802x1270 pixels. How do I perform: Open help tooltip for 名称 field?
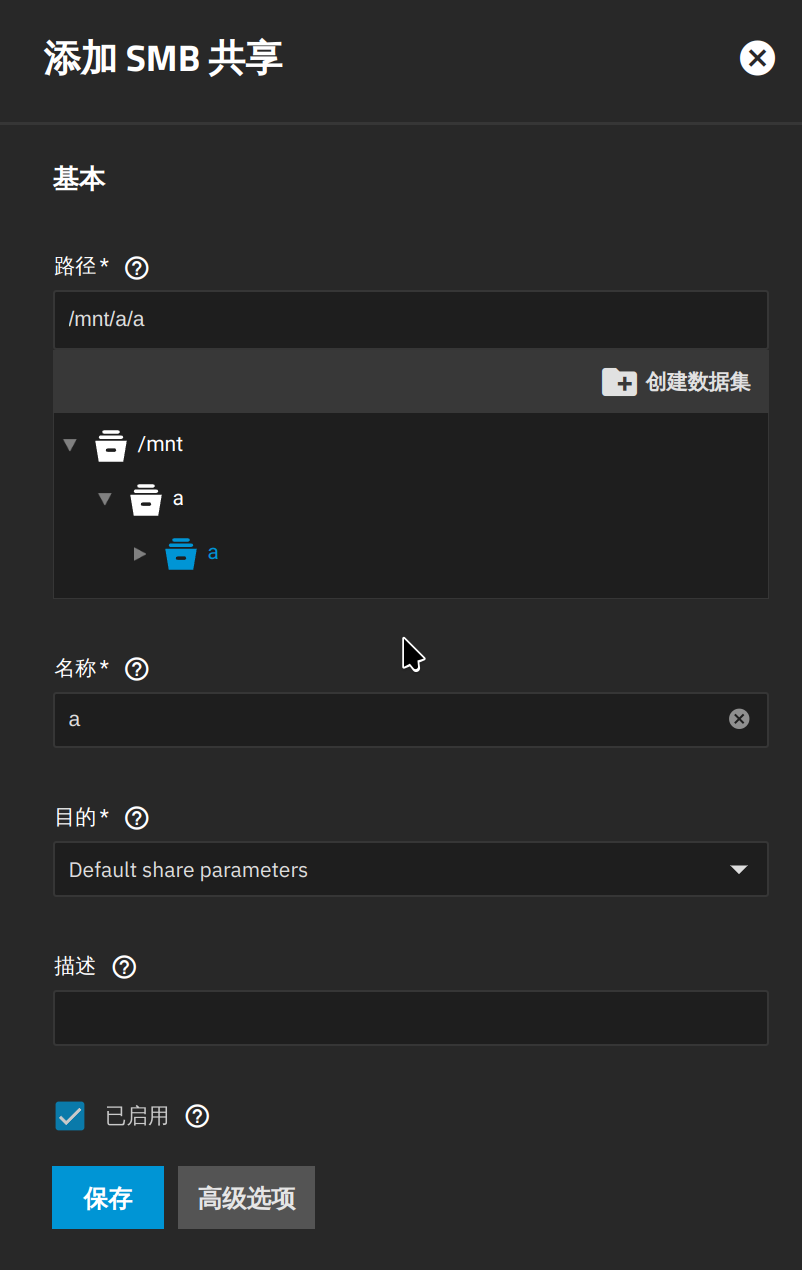click(137, 669)
